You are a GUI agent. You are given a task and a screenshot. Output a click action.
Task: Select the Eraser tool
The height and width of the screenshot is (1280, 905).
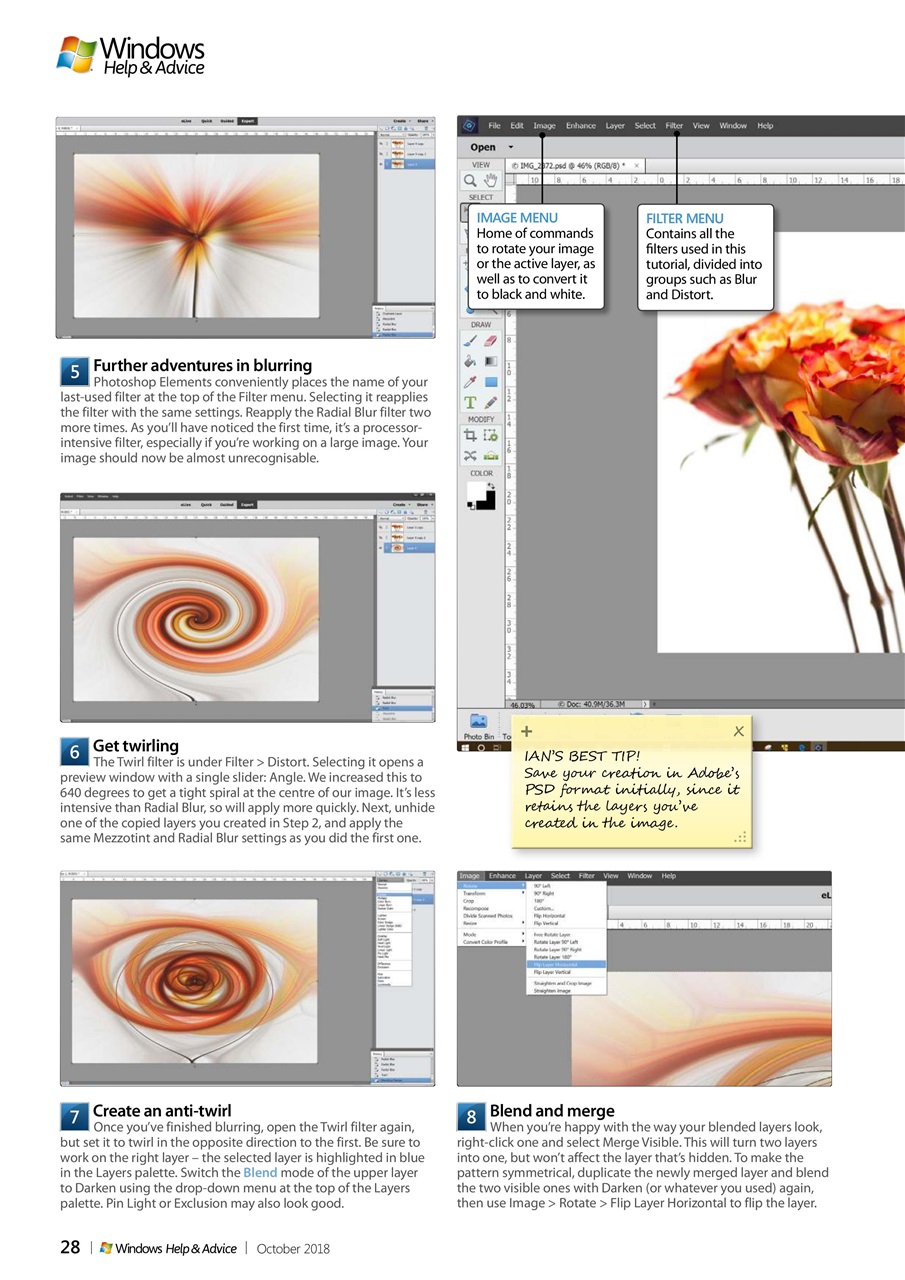point(490,340)
